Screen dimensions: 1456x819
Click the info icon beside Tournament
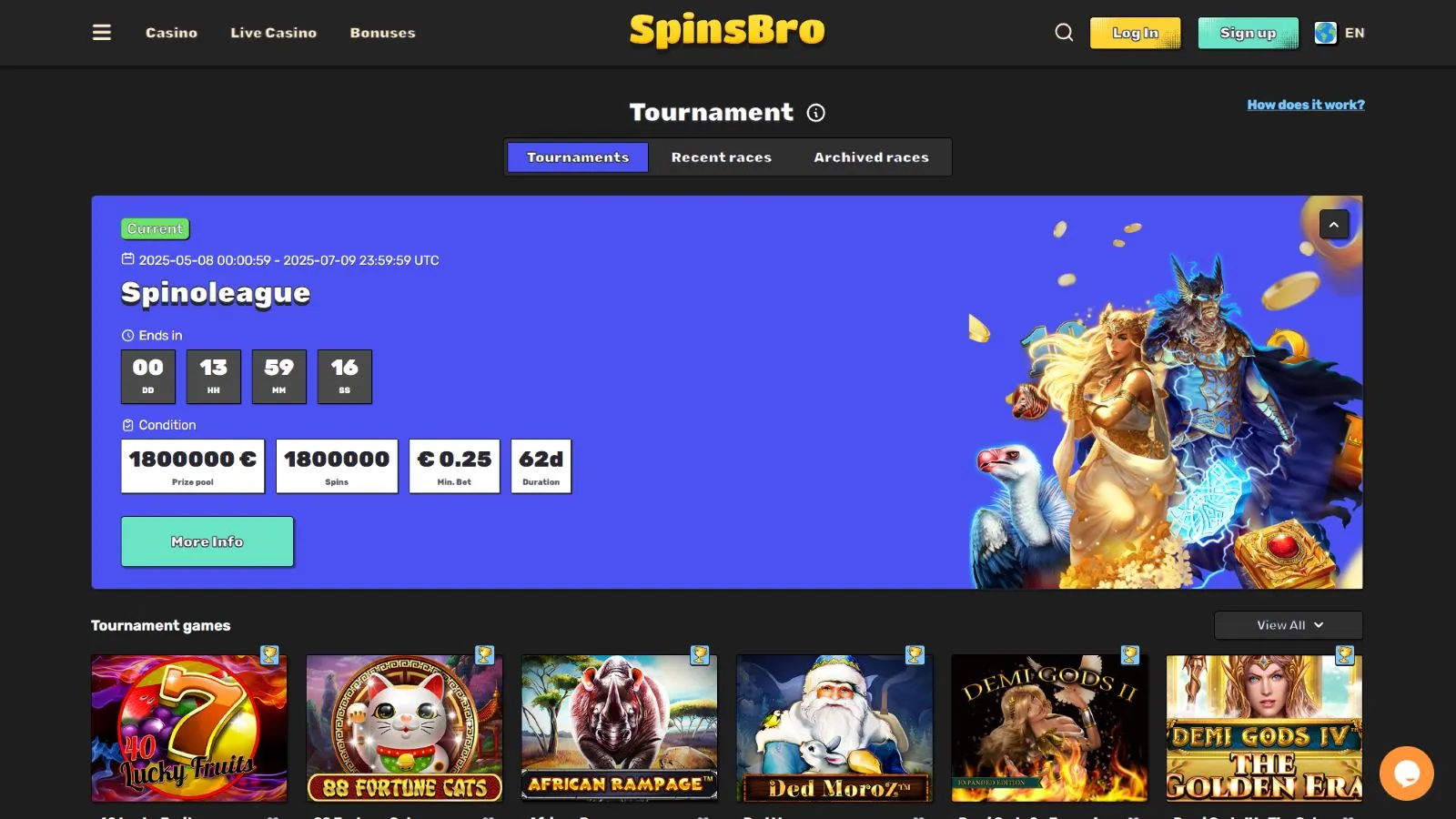coord(816,113)
